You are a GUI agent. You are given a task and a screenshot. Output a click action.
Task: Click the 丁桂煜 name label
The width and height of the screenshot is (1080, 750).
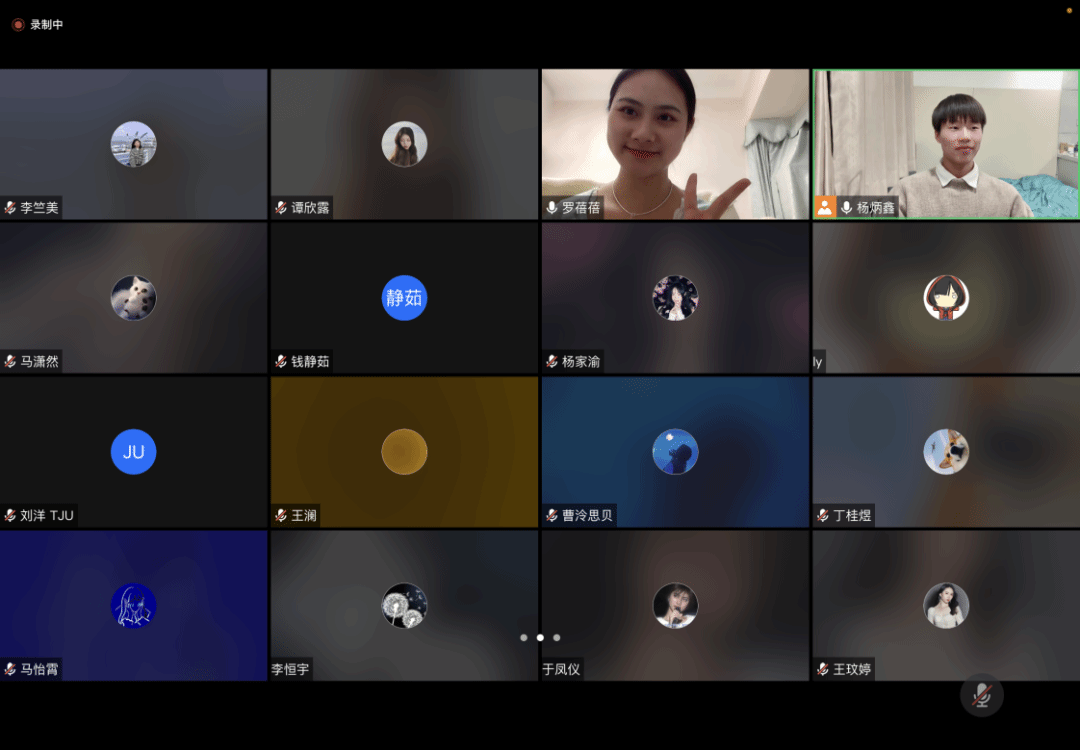coord(852,516)
